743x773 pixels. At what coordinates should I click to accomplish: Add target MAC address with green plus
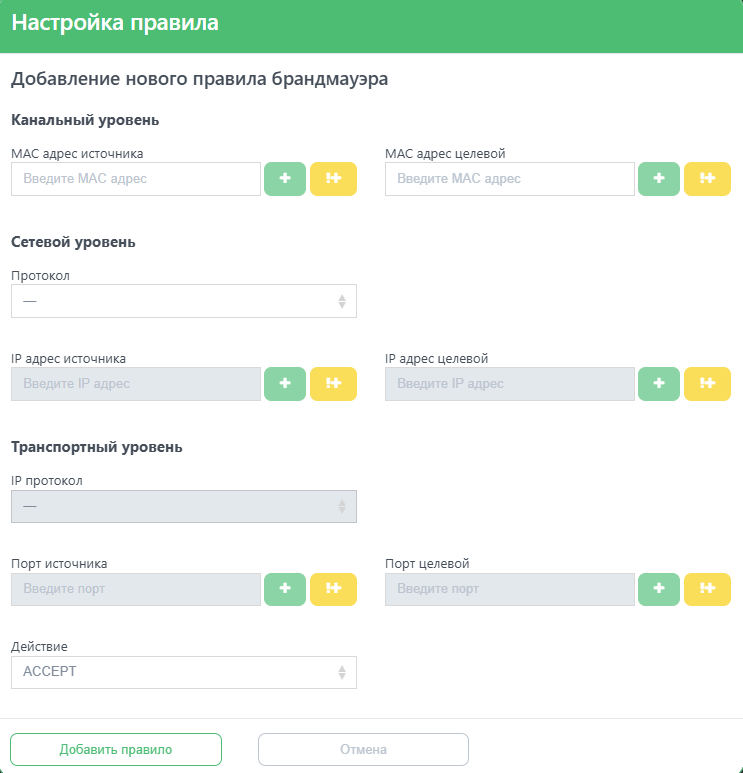659,179
